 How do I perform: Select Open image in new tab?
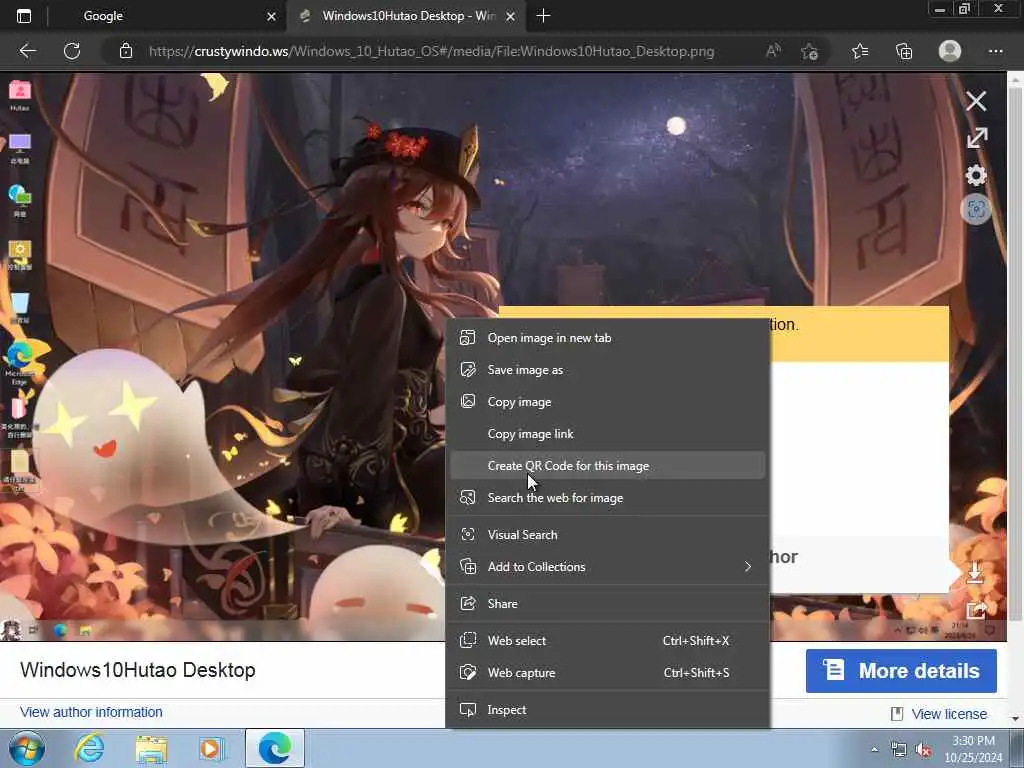click(607, 338)
